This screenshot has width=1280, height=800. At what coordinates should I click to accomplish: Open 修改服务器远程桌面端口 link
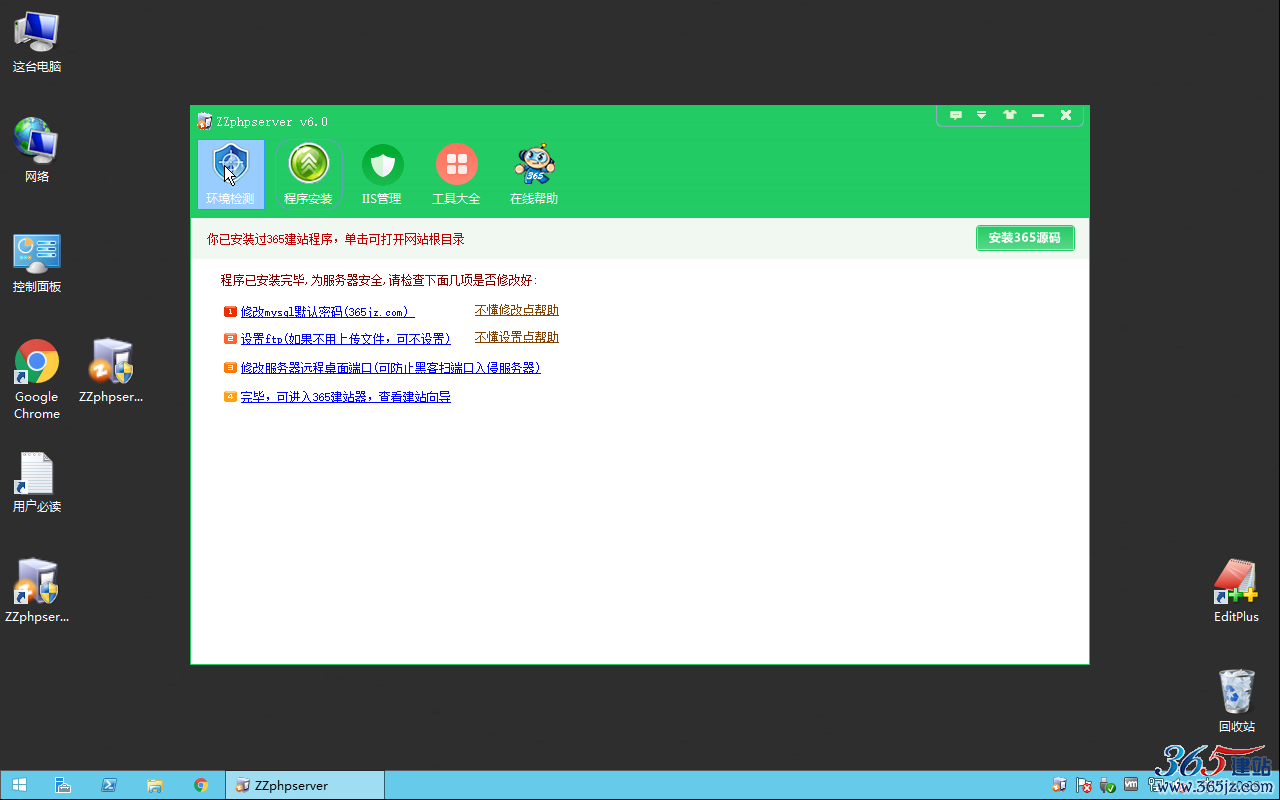click(x=390, y=368)
